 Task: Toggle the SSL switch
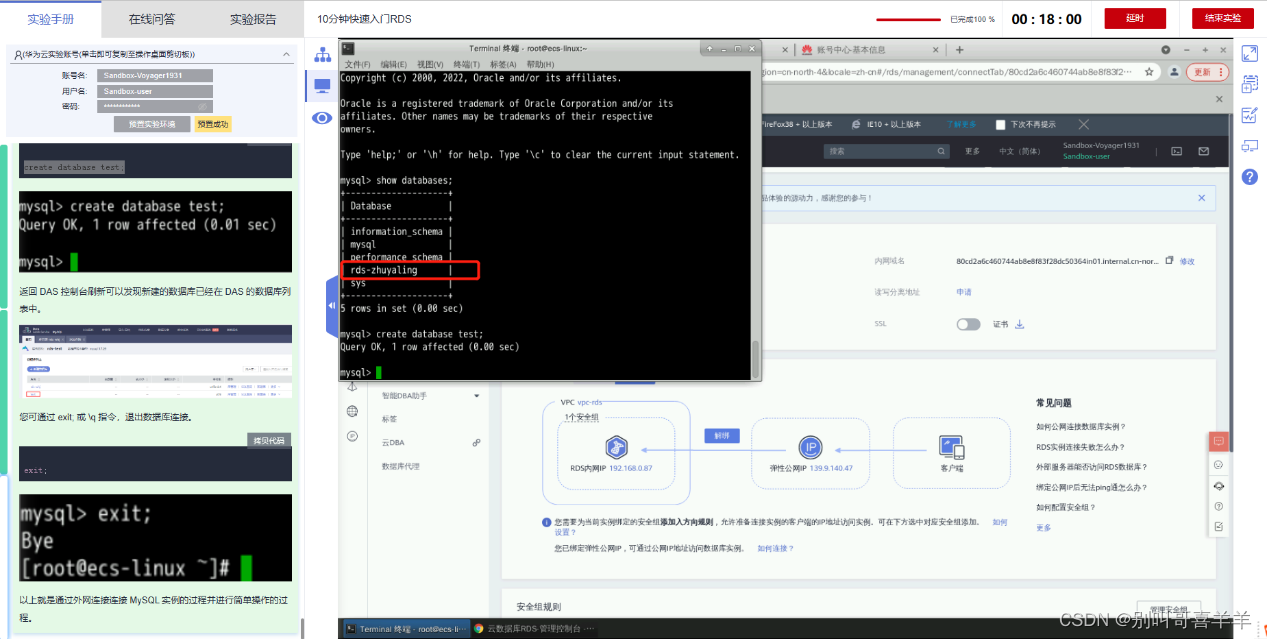point(968,324)
